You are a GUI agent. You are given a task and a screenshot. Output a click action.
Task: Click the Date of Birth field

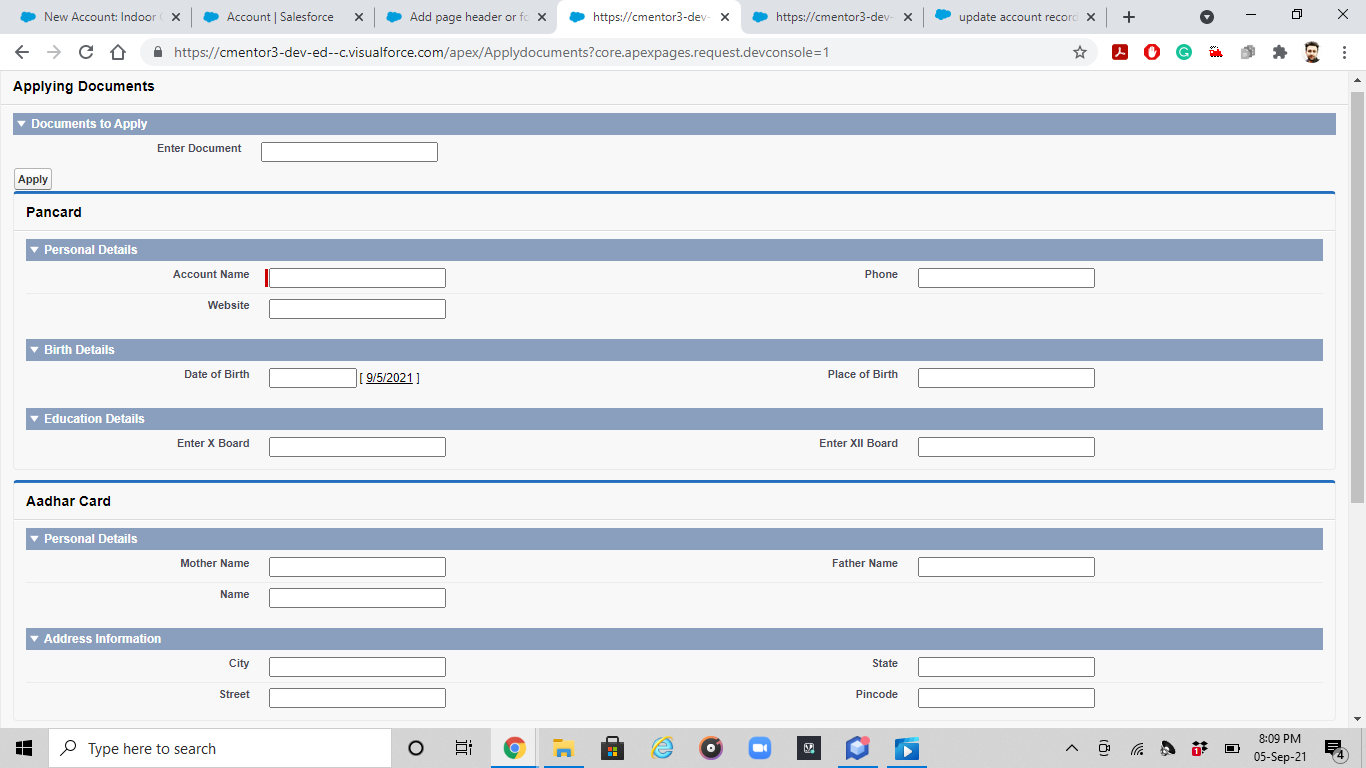(313, 378)
